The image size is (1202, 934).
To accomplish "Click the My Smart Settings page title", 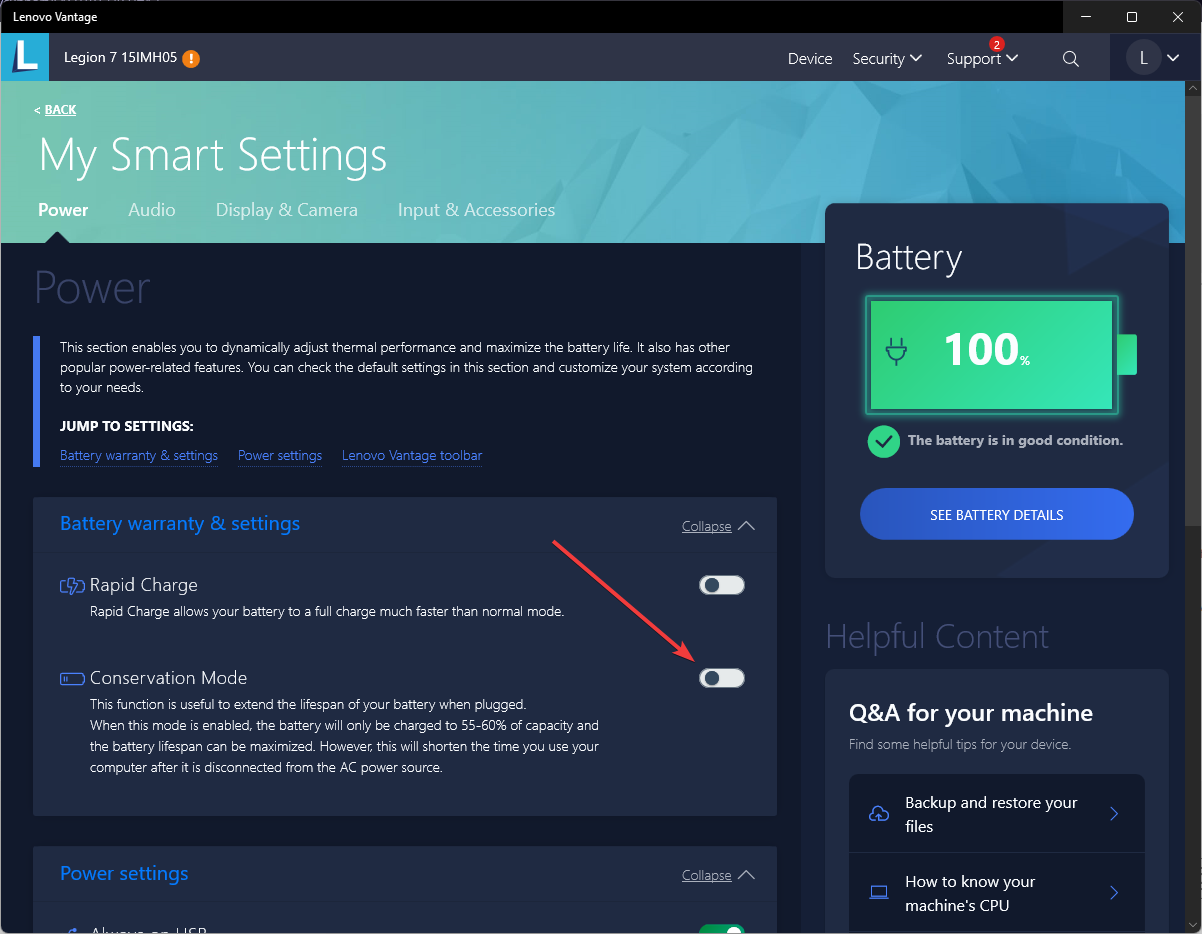I will [x=213, y=156].
